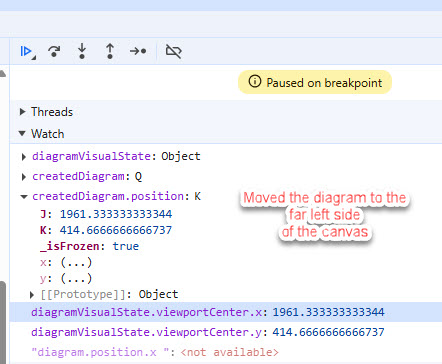Click the vertical scrollbar on left

pos(3,322)
